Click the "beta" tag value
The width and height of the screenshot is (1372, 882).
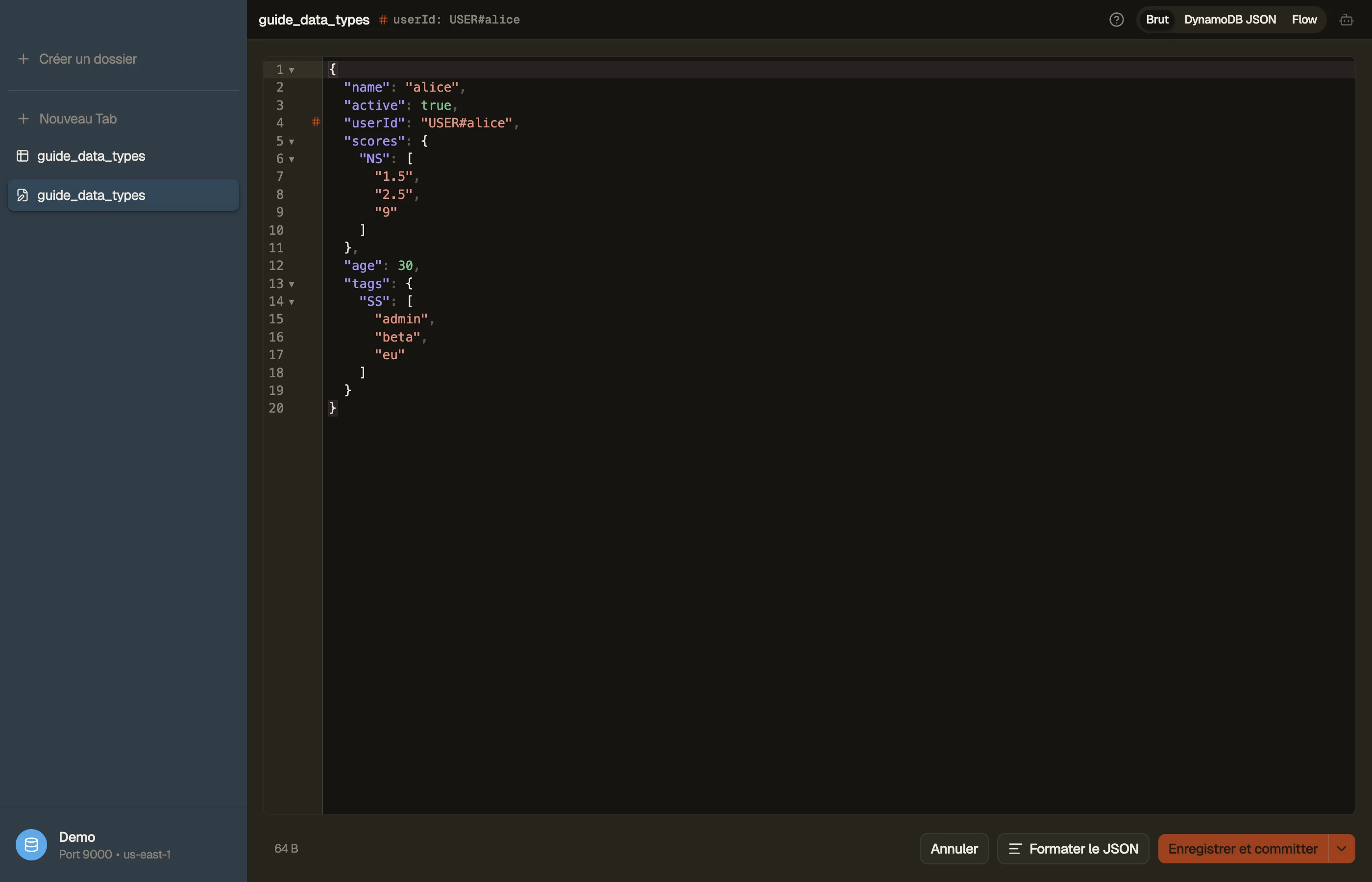pyautogui.click(x=397, y=337)
